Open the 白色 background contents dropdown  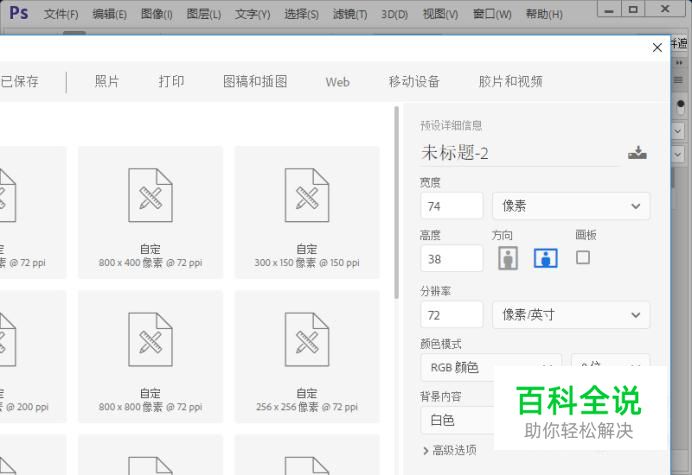pos(457,420)
